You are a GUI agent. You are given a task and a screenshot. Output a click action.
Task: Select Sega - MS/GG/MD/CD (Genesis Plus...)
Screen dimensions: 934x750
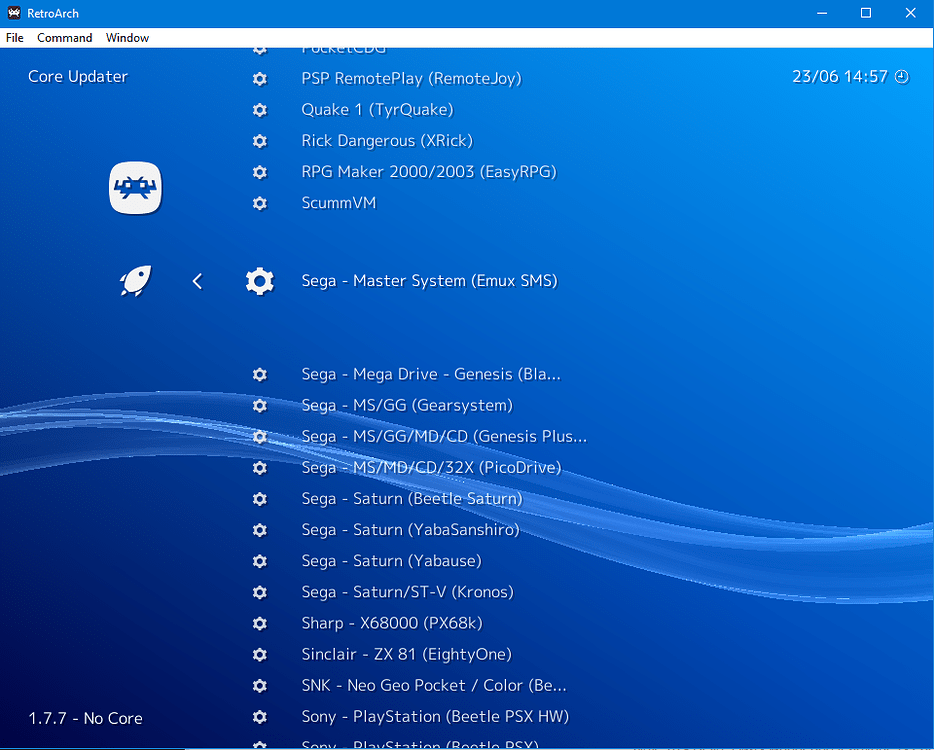pos(444,436)
